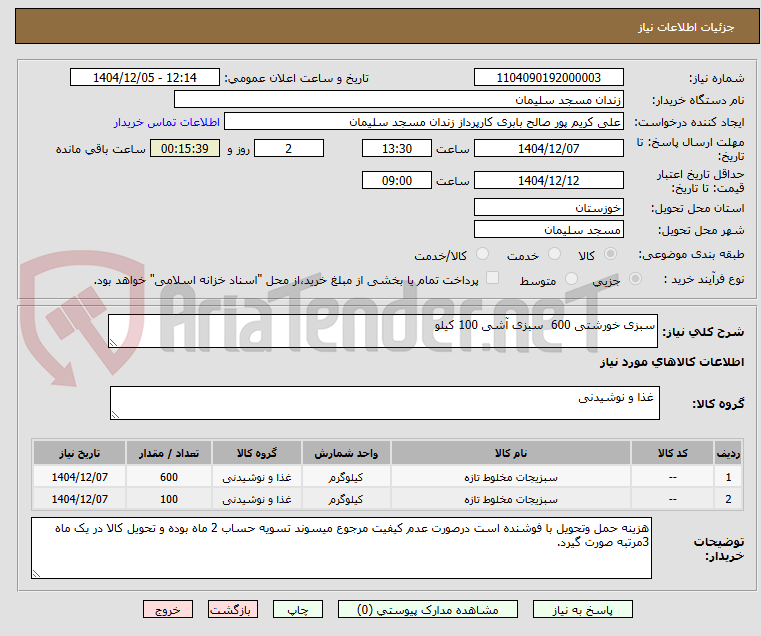Click the 'گروه کالا' column header

pos(257,453)
